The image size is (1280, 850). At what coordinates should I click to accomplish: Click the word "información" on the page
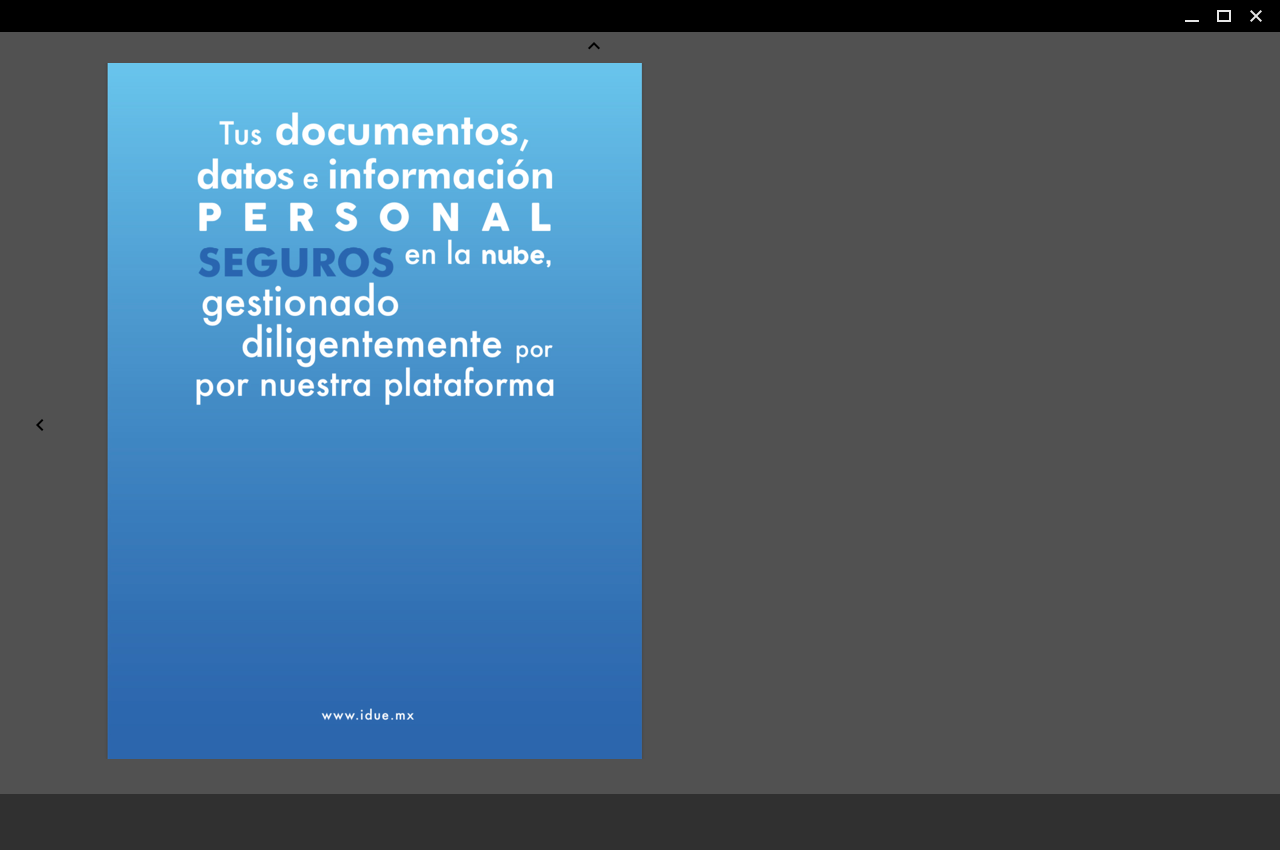(x=440, y=176)
